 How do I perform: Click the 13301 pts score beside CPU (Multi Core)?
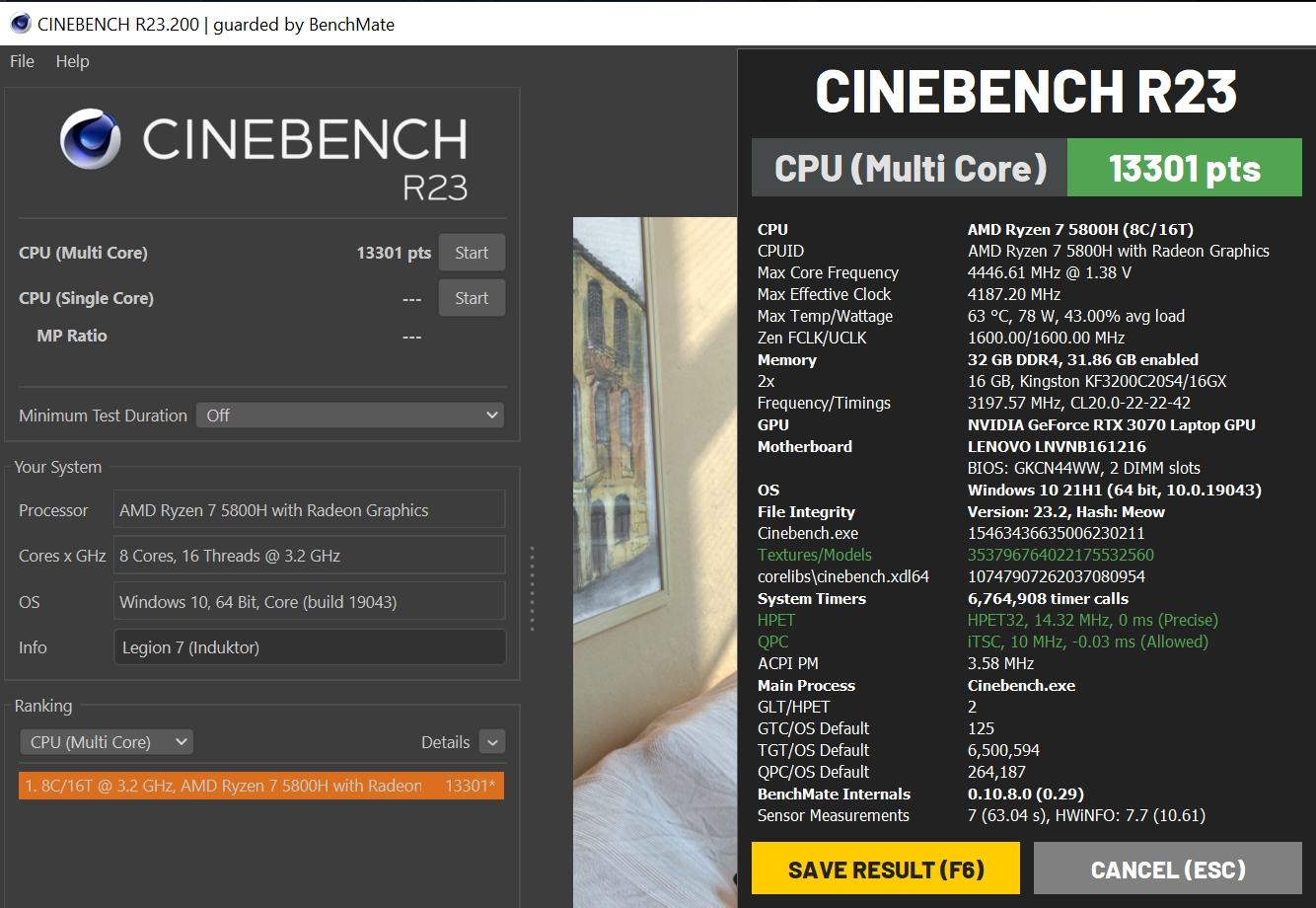click(x=394, y=253)
